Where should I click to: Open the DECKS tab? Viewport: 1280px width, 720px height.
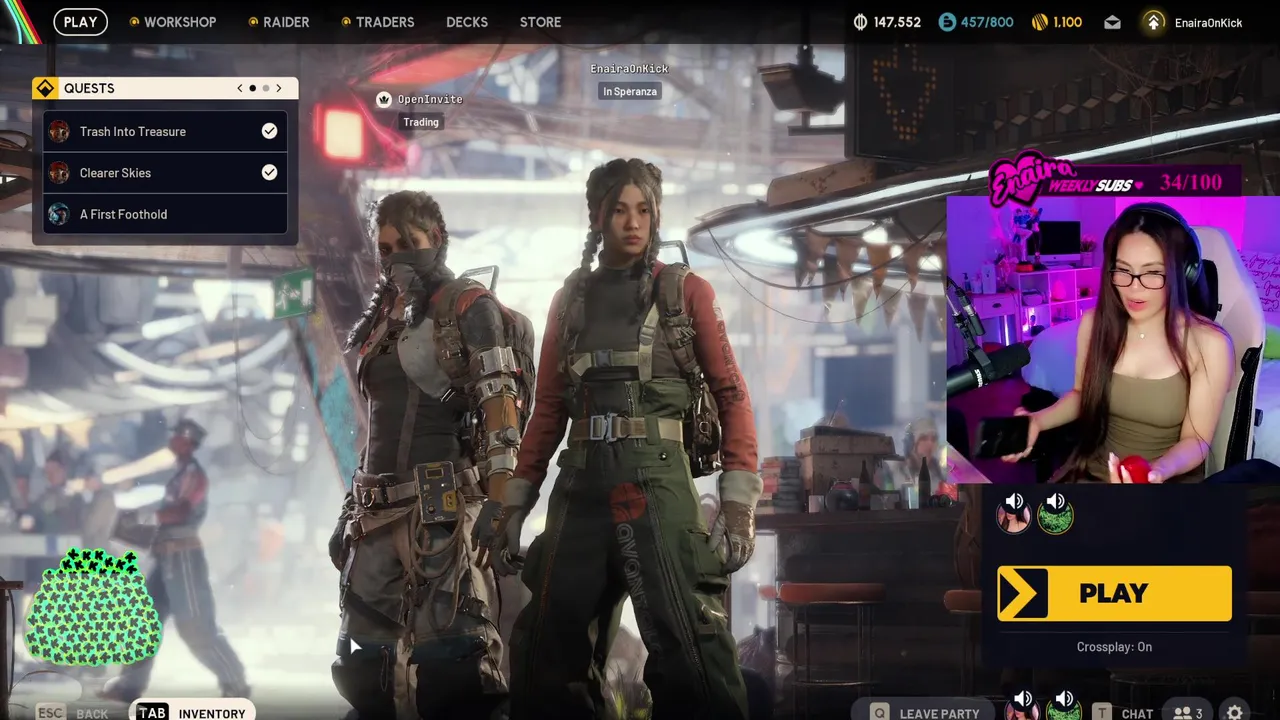point(467,22)
